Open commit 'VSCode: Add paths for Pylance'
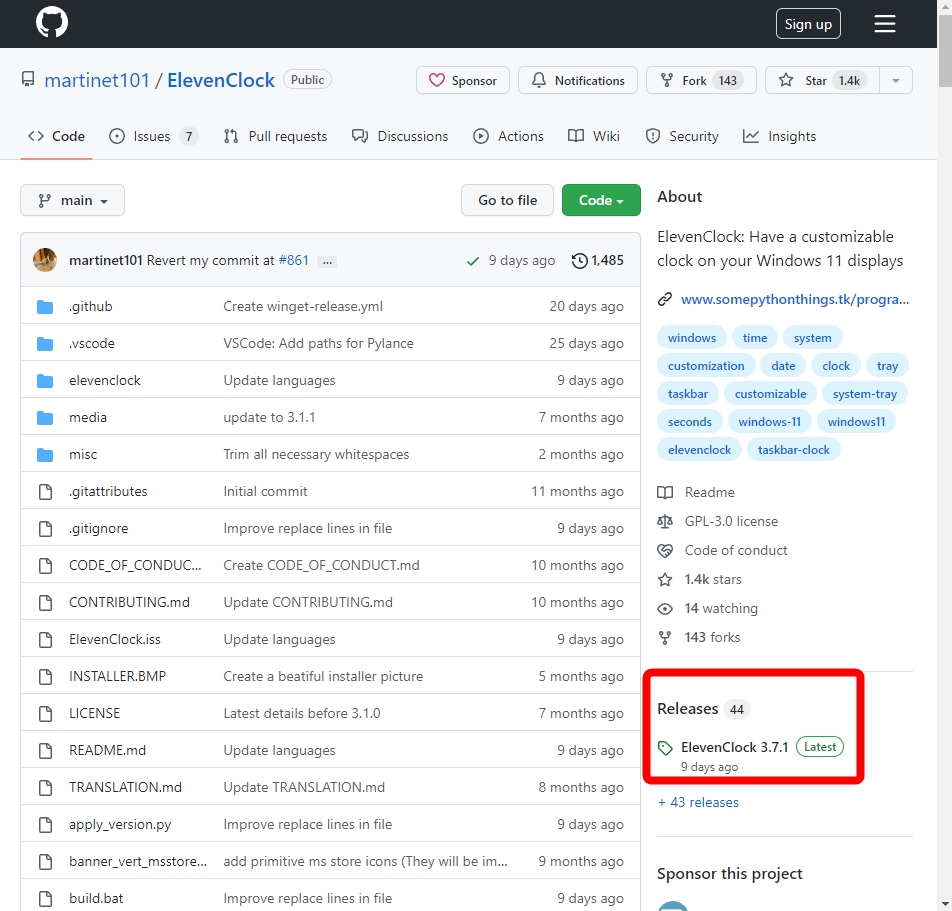Screen dimensions: 952x911 tap(318, 343)
